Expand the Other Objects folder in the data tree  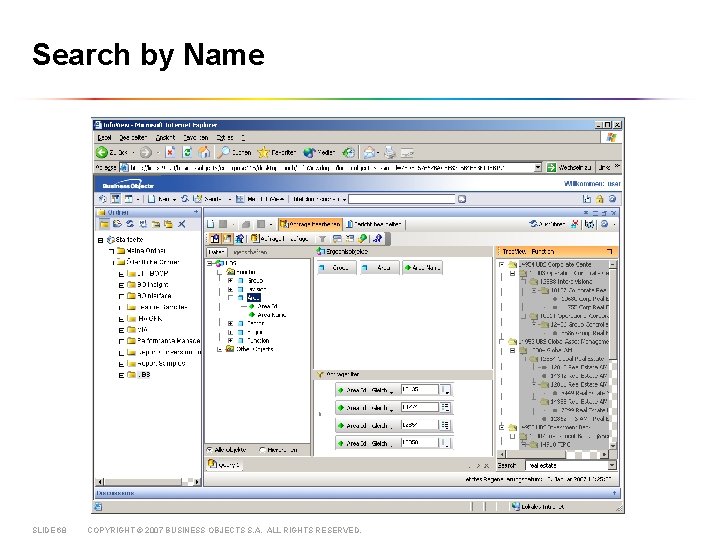[219, 349]
